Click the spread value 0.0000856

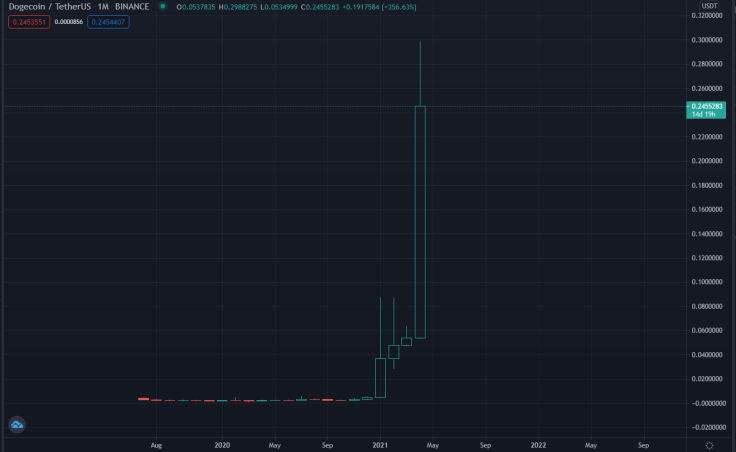[69, 22]
